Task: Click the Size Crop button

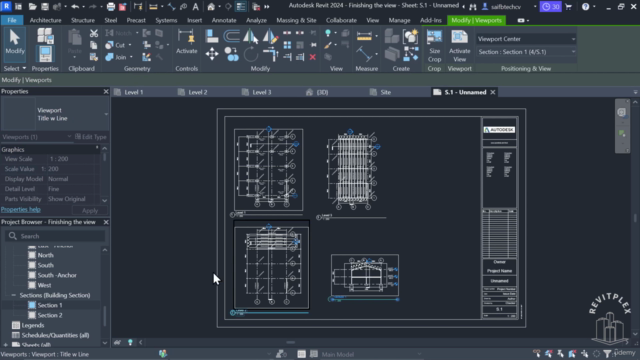Action: click(x=434, y=45)
